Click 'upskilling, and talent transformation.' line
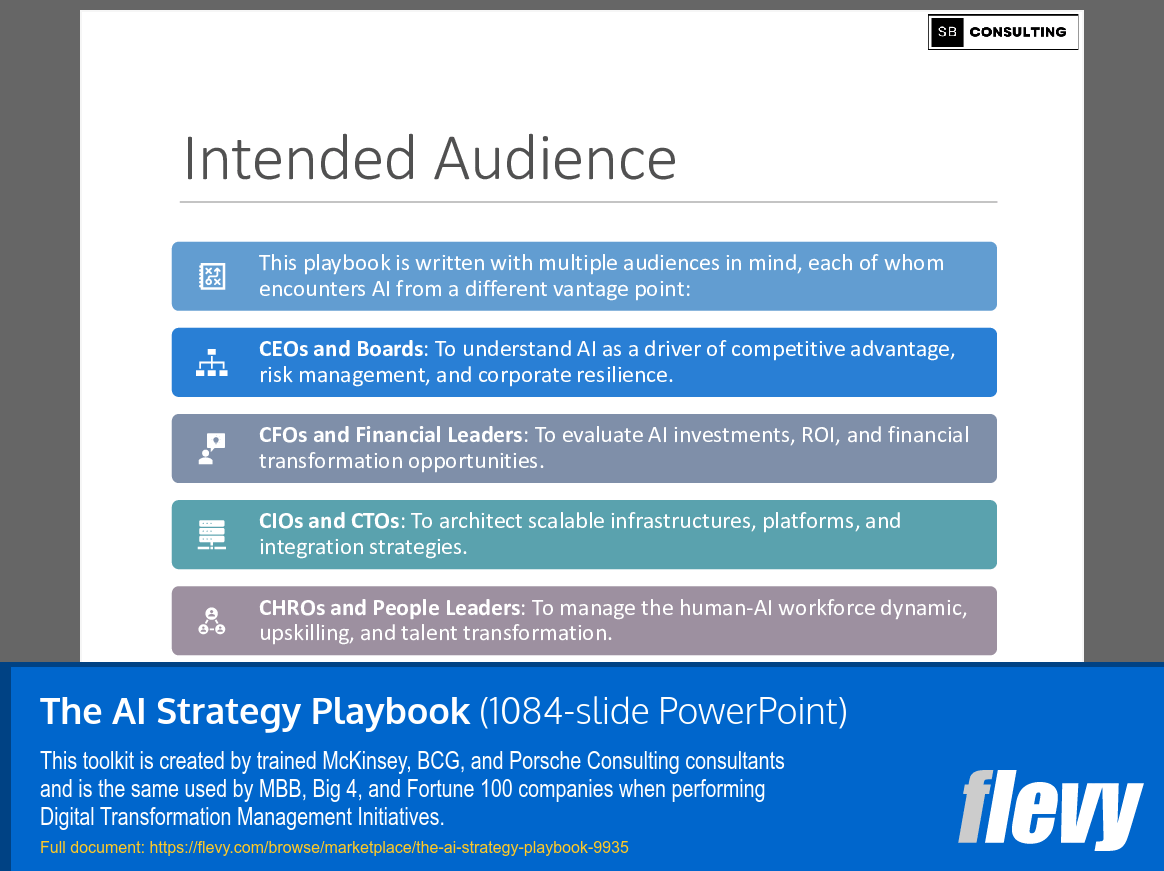This screenshot has width=1164, height=871. pos(436,633)
